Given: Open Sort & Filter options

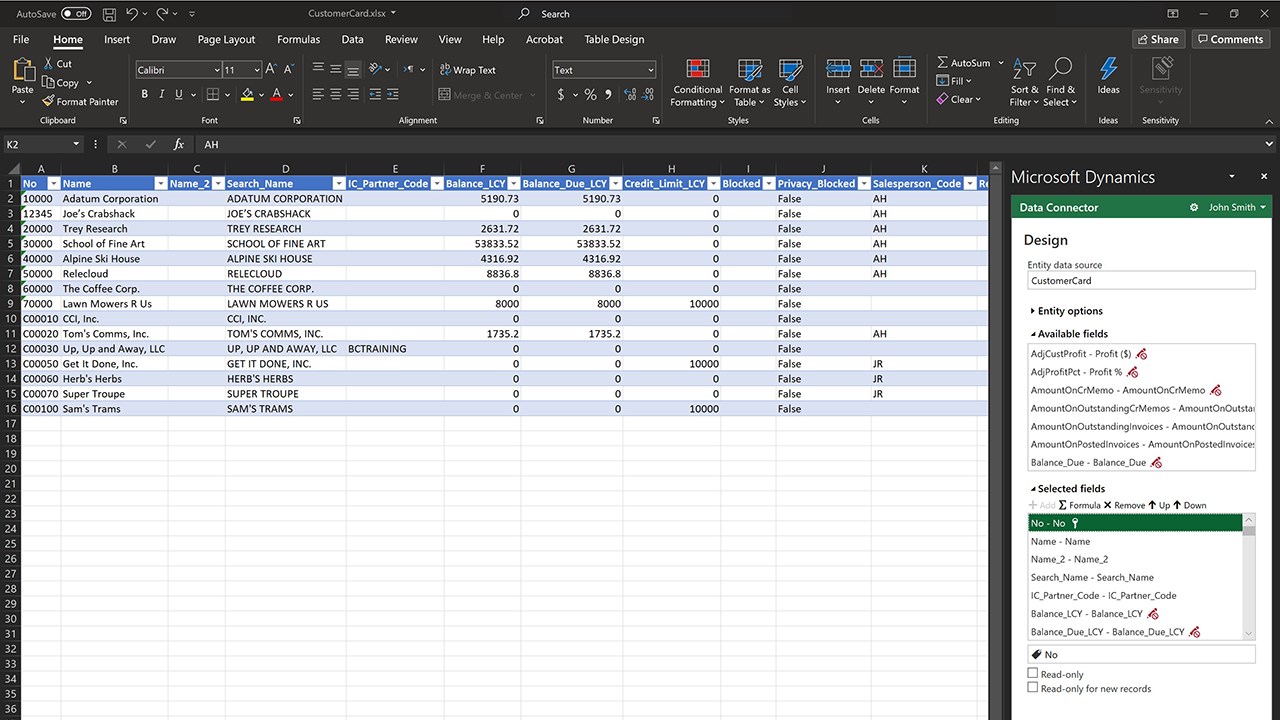Looking at the screenshot, I should 1025,83.
